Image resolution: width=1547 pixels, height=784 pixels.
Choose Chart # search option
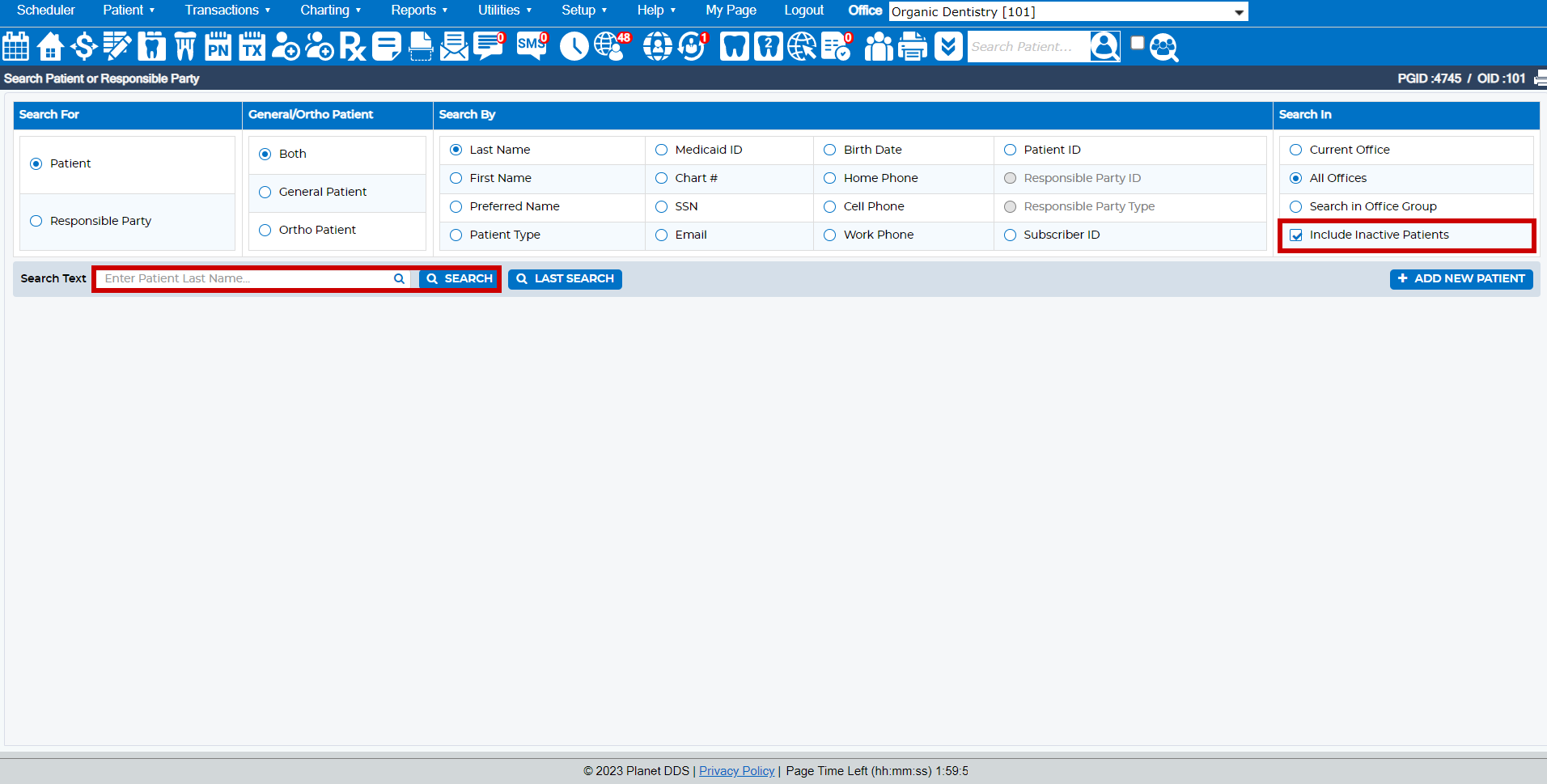tap(661, 178)
